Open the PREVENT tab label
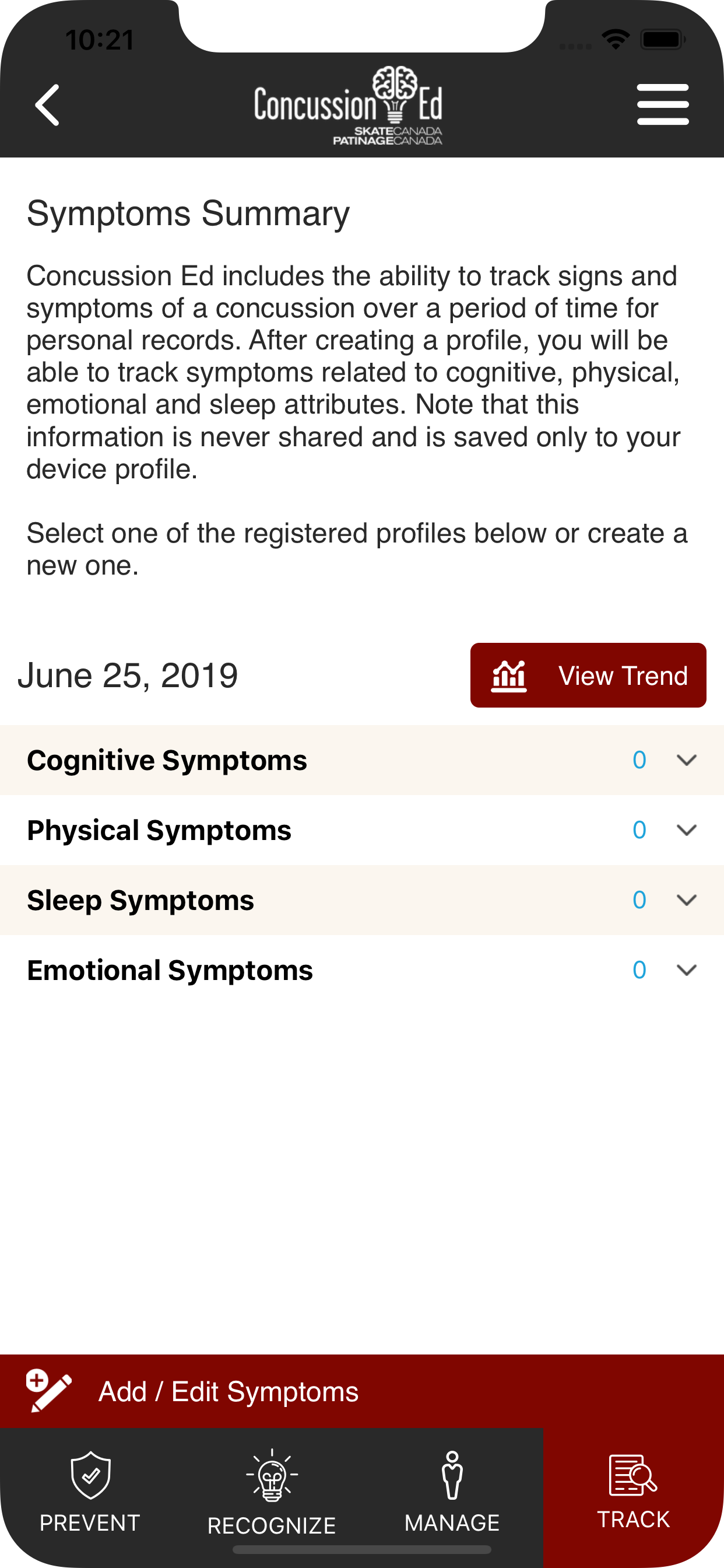The width and height of the screenshot is (724, 1568). coord(90,1523)
